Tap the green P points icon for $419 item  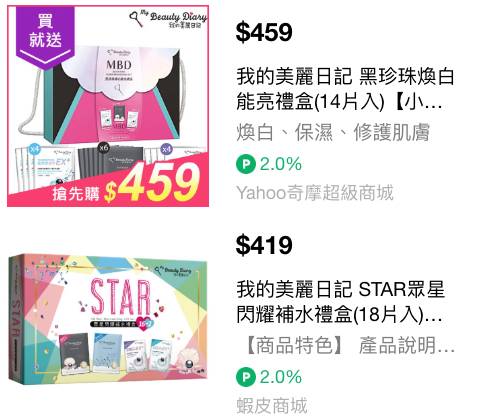point(246,377)
